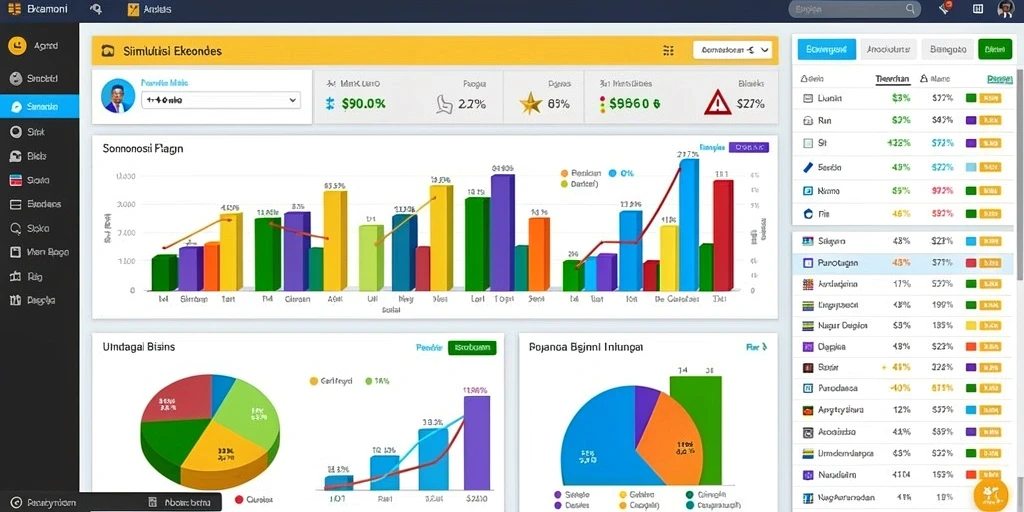Click the green Brobaum button in Undagal Bisins panel

coord(472,347)
